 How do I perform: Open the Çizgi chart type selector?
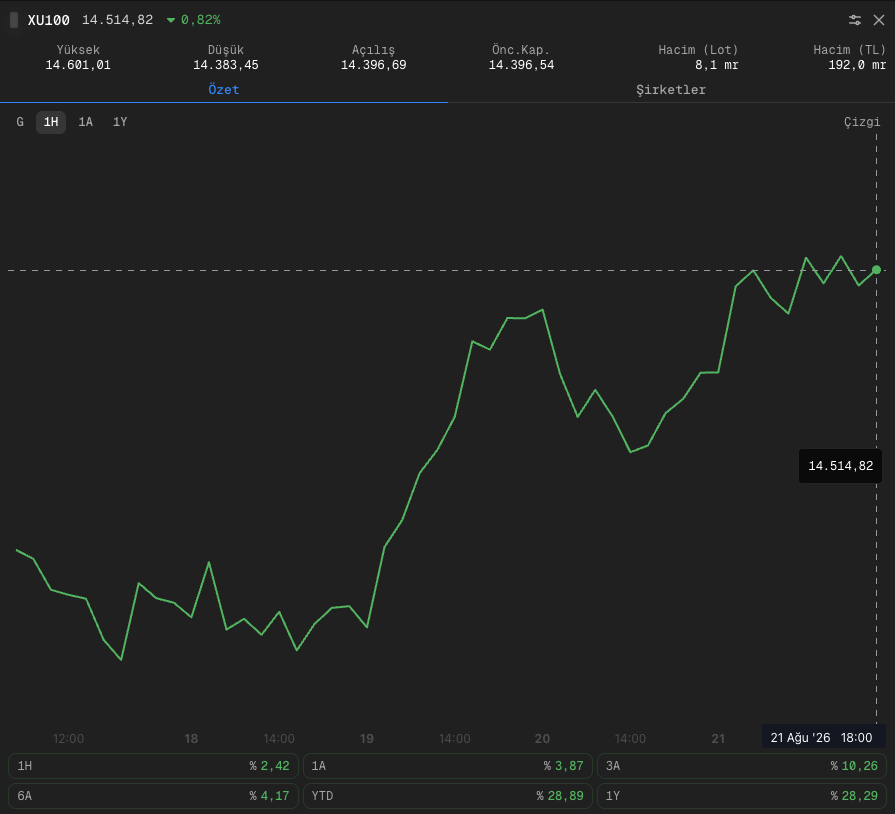point(862,122)
